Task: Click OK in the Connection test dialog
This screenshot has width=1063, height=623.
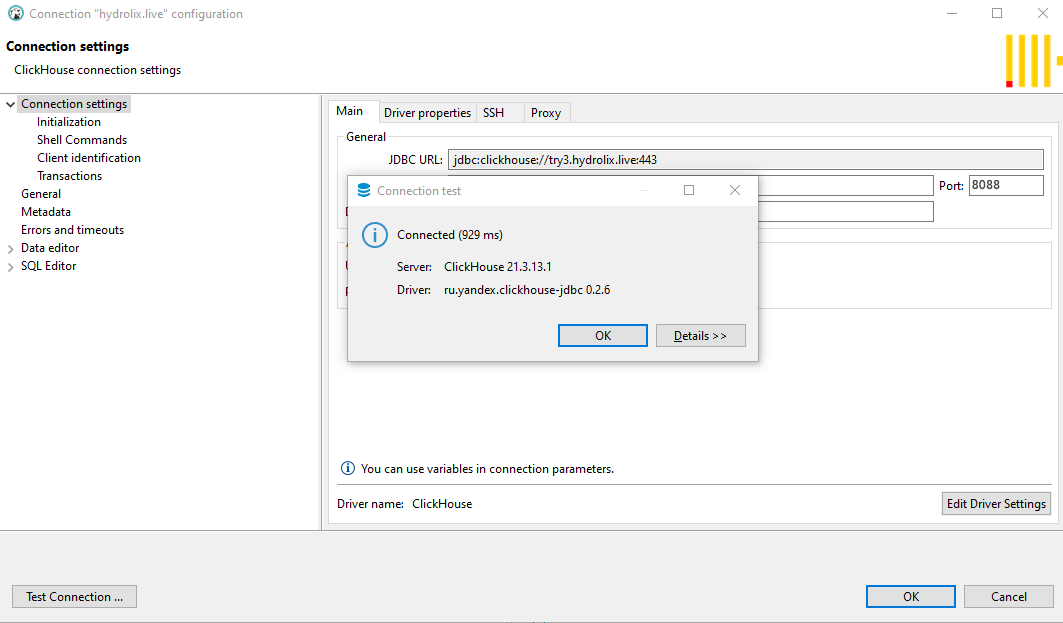Action: (603, 336)
